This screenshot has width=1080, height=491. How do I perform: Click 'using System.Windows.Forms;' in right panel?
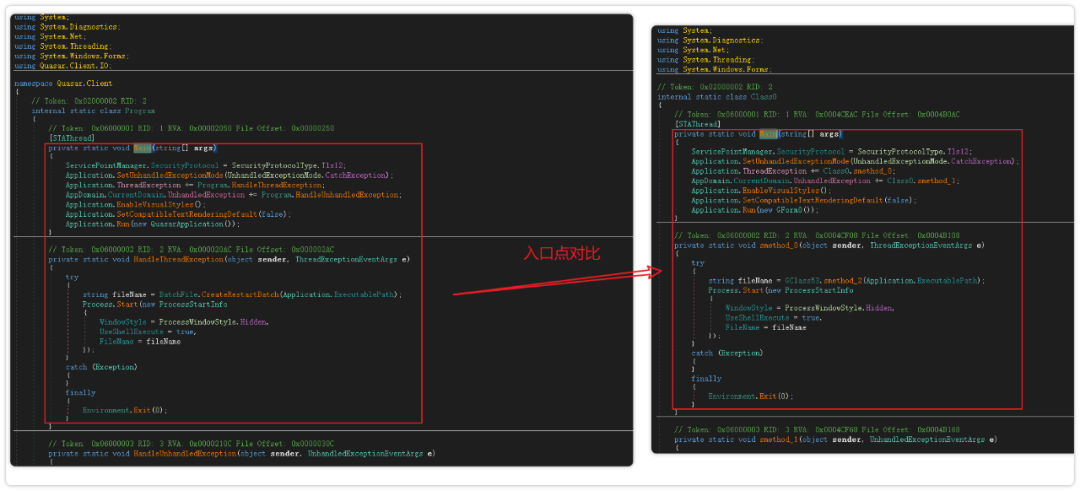[714, 70]
